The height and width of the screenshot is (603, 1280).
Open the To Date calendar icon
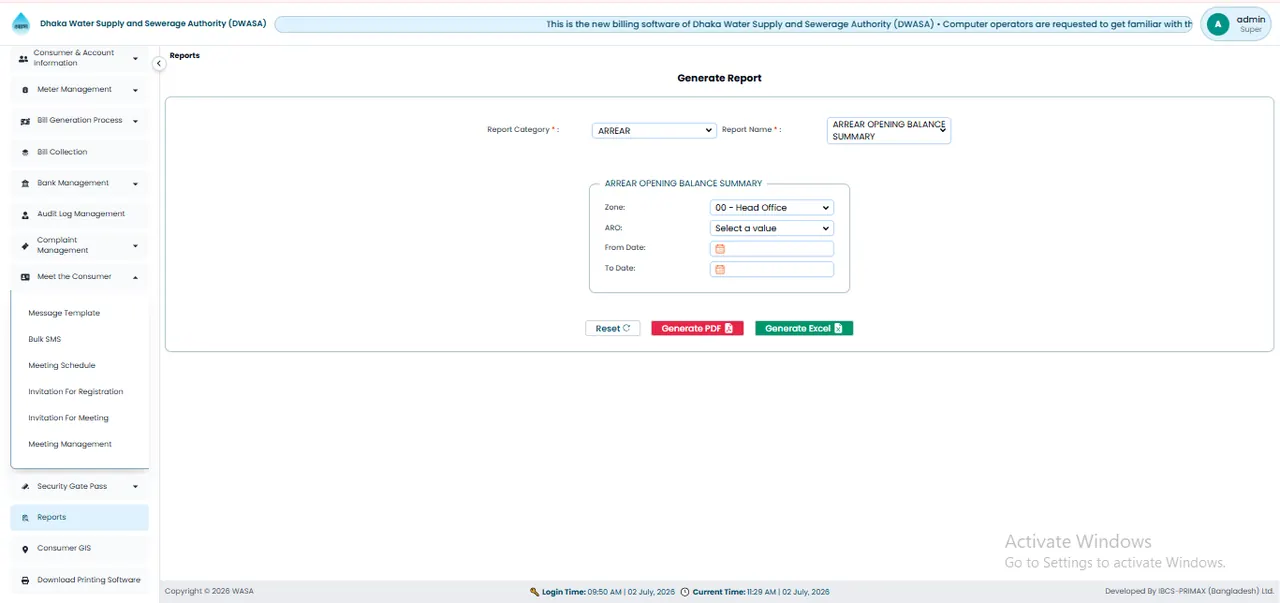719,269
